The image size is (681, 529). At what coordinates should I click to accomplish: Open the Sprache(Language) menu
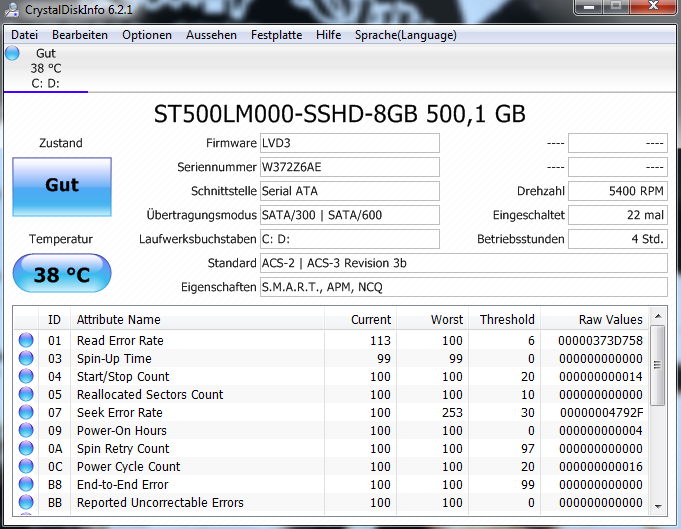(x=406, y=35)
